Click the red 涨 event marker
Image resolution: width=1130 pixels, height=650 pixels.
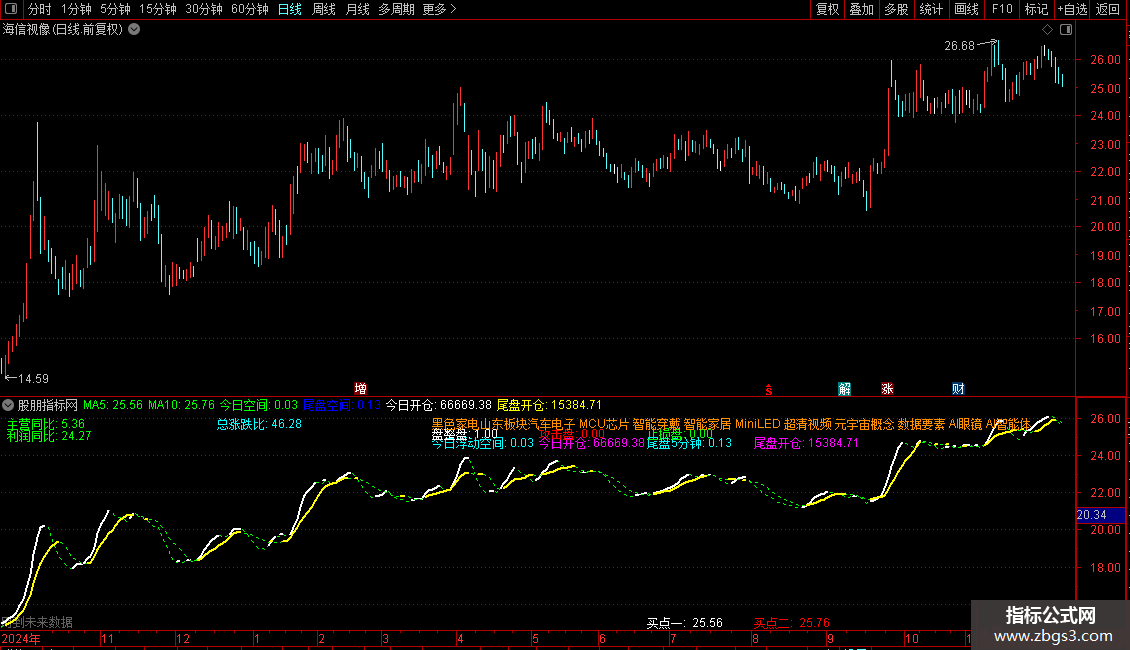(x=887, y=389)
